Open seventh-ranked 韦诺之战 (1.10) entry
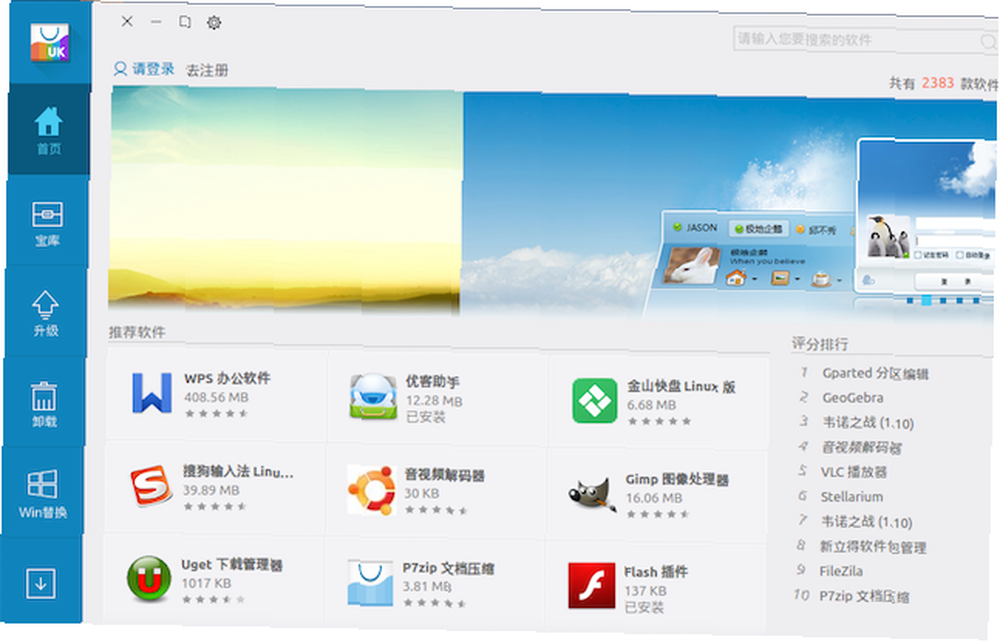 coord(866,522)
